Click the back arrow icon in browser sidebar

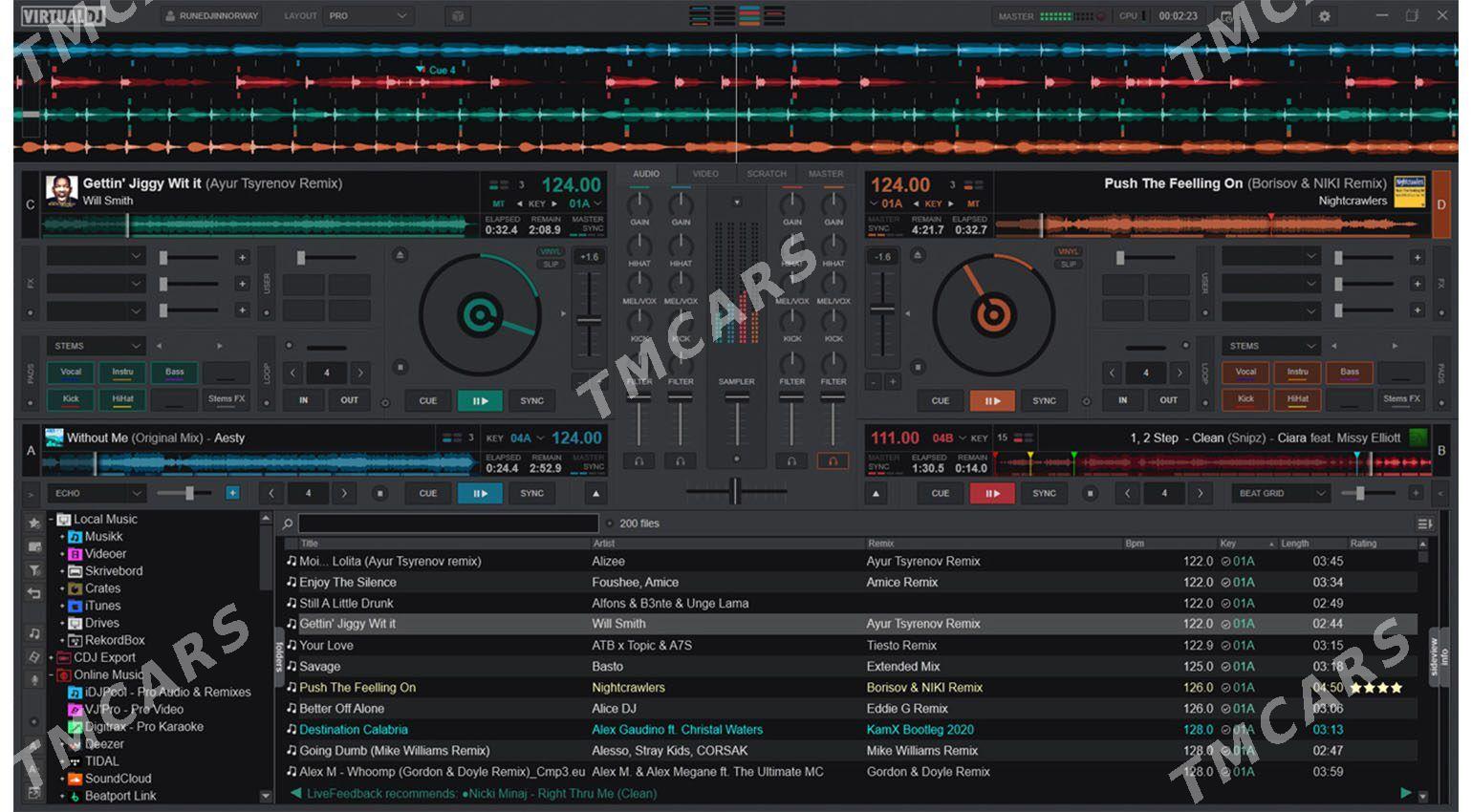(34, 594)
